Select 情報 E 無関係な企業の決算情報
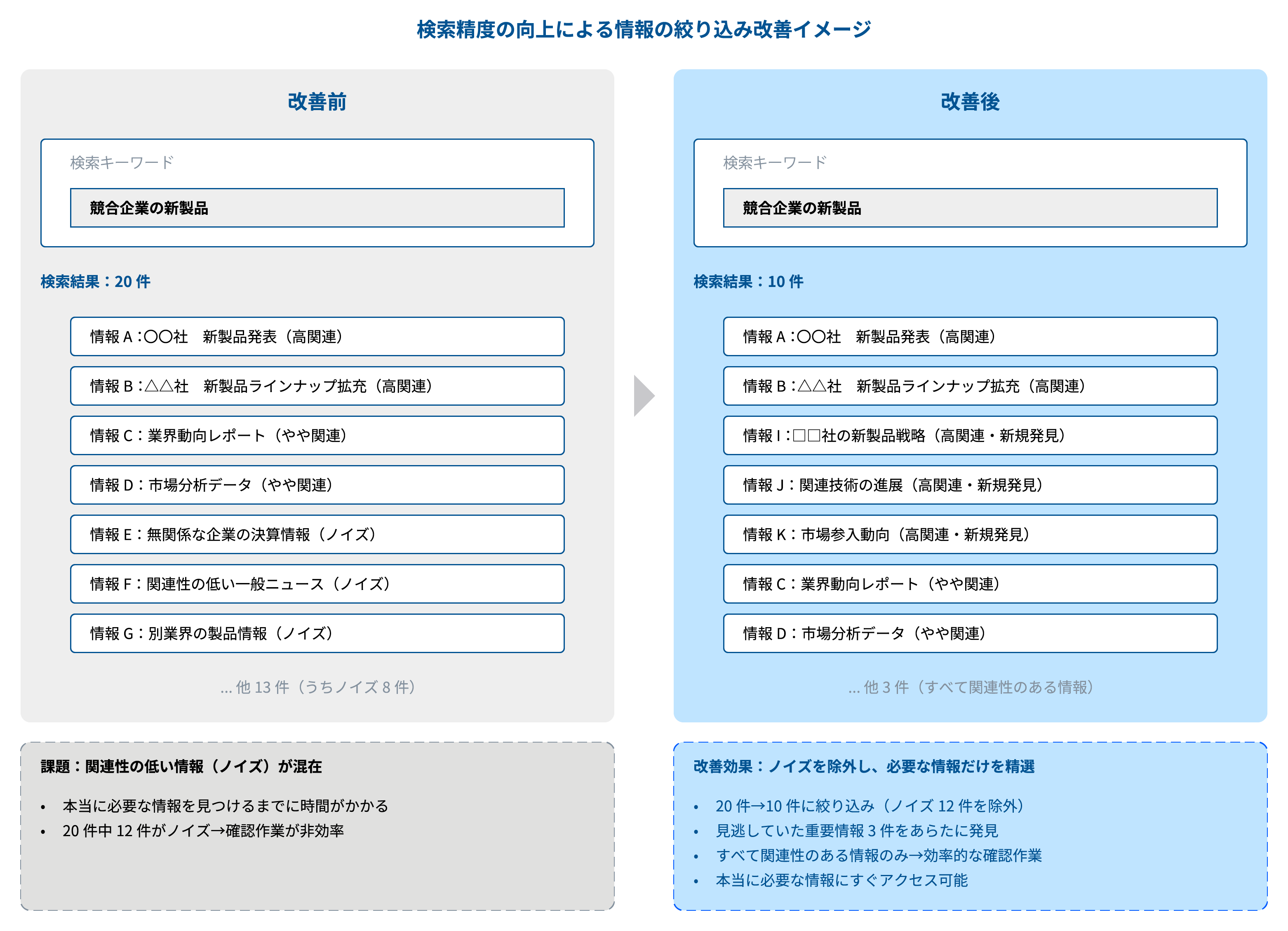This screenshot has height=931, width=1288. (317, 534)
